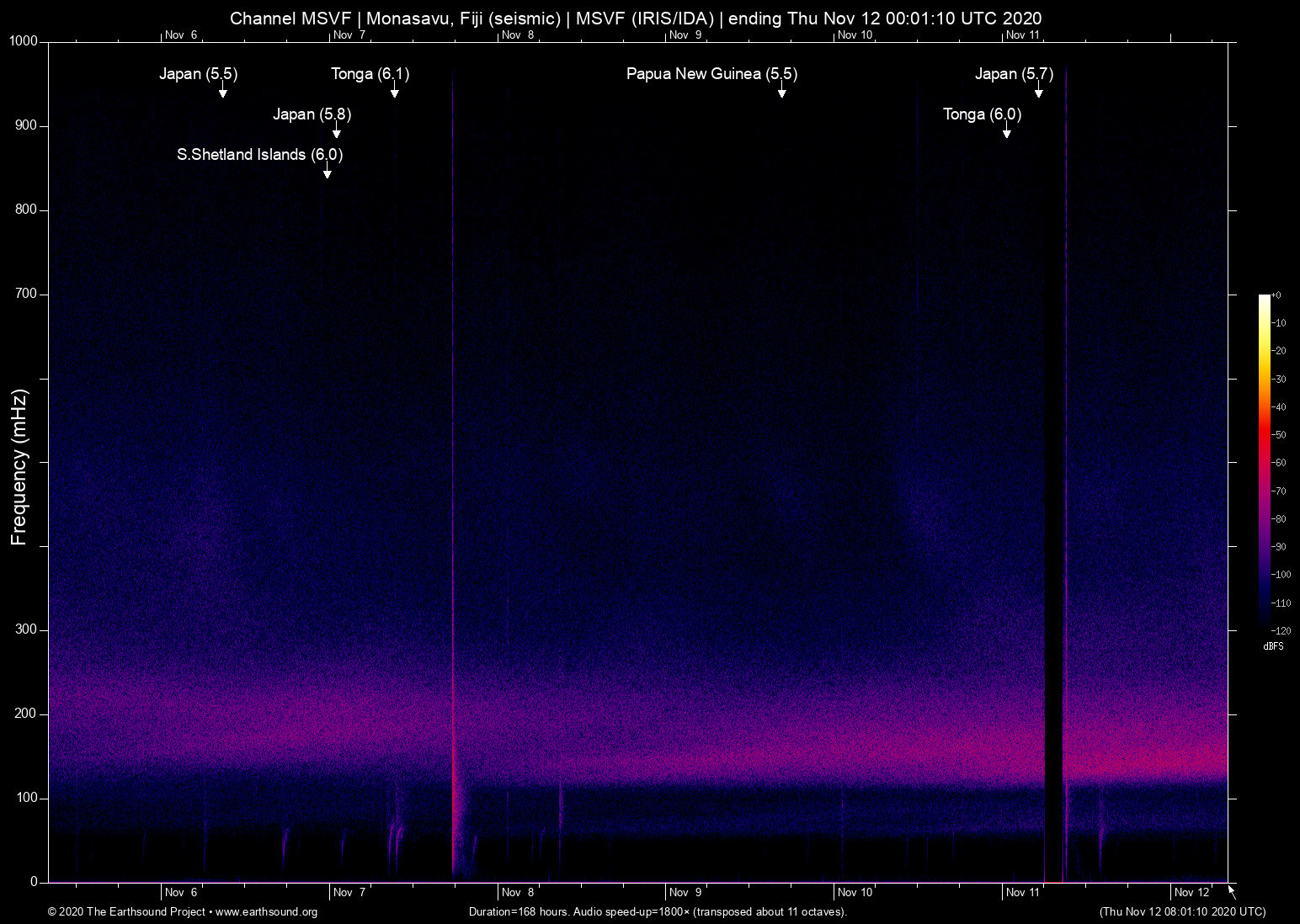
Task: Click the S.Shetland Islands (6.0) text label
Action: click(x=259, y=155)
